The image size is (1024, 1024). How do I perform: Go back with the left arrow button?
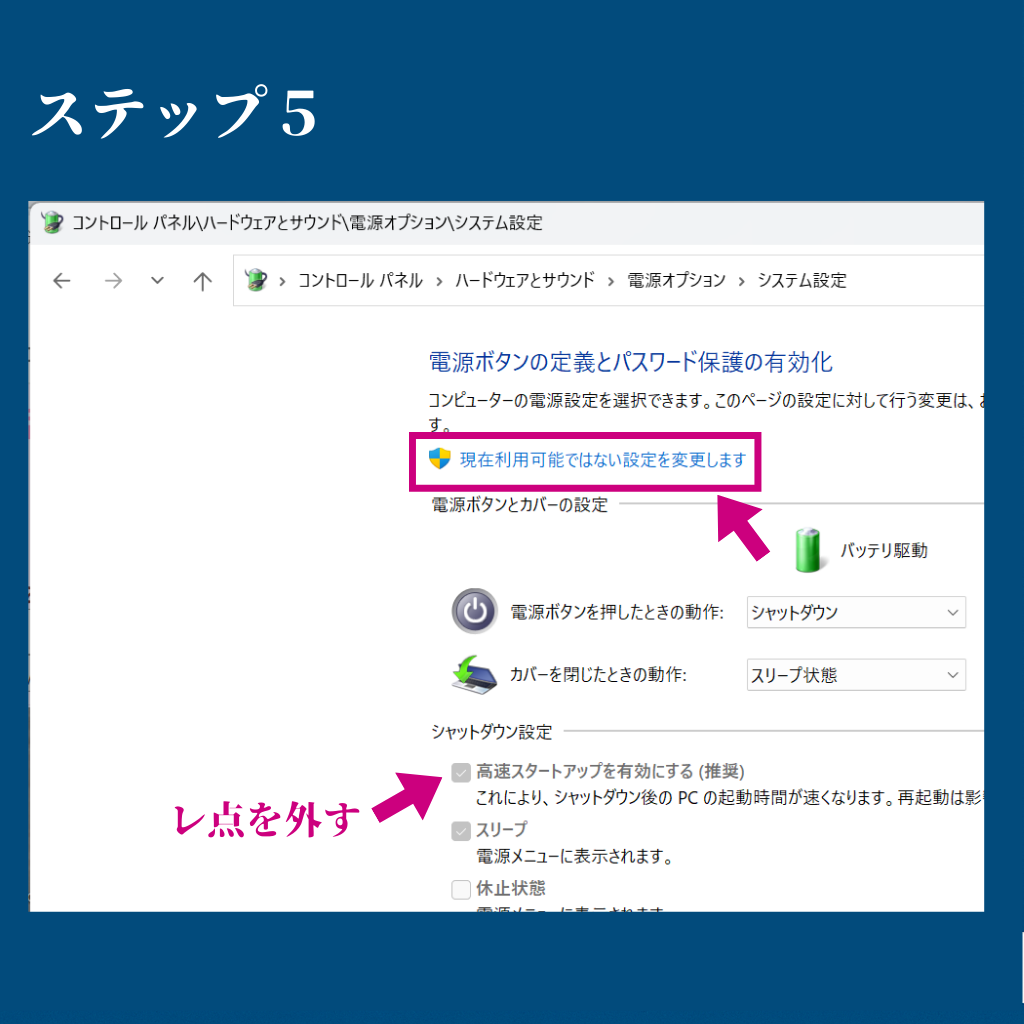(x=62, y=281)
